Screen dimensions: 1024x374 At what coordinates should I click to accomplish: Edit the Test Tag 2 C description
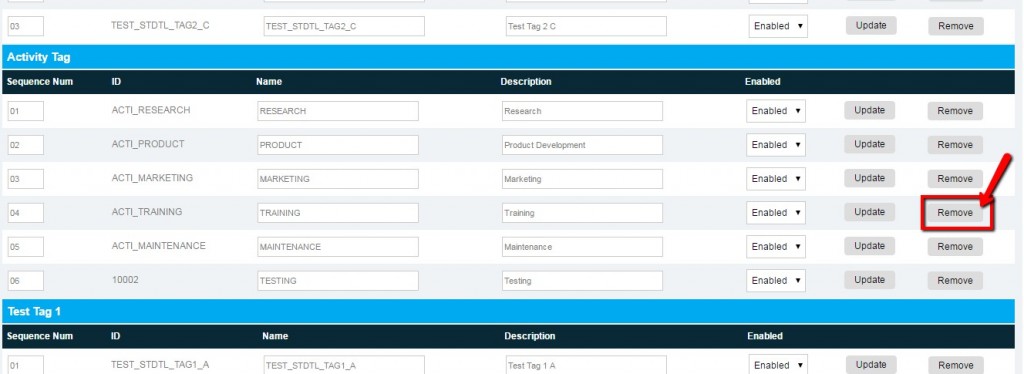pyautogui.click(x=586, y=26)
